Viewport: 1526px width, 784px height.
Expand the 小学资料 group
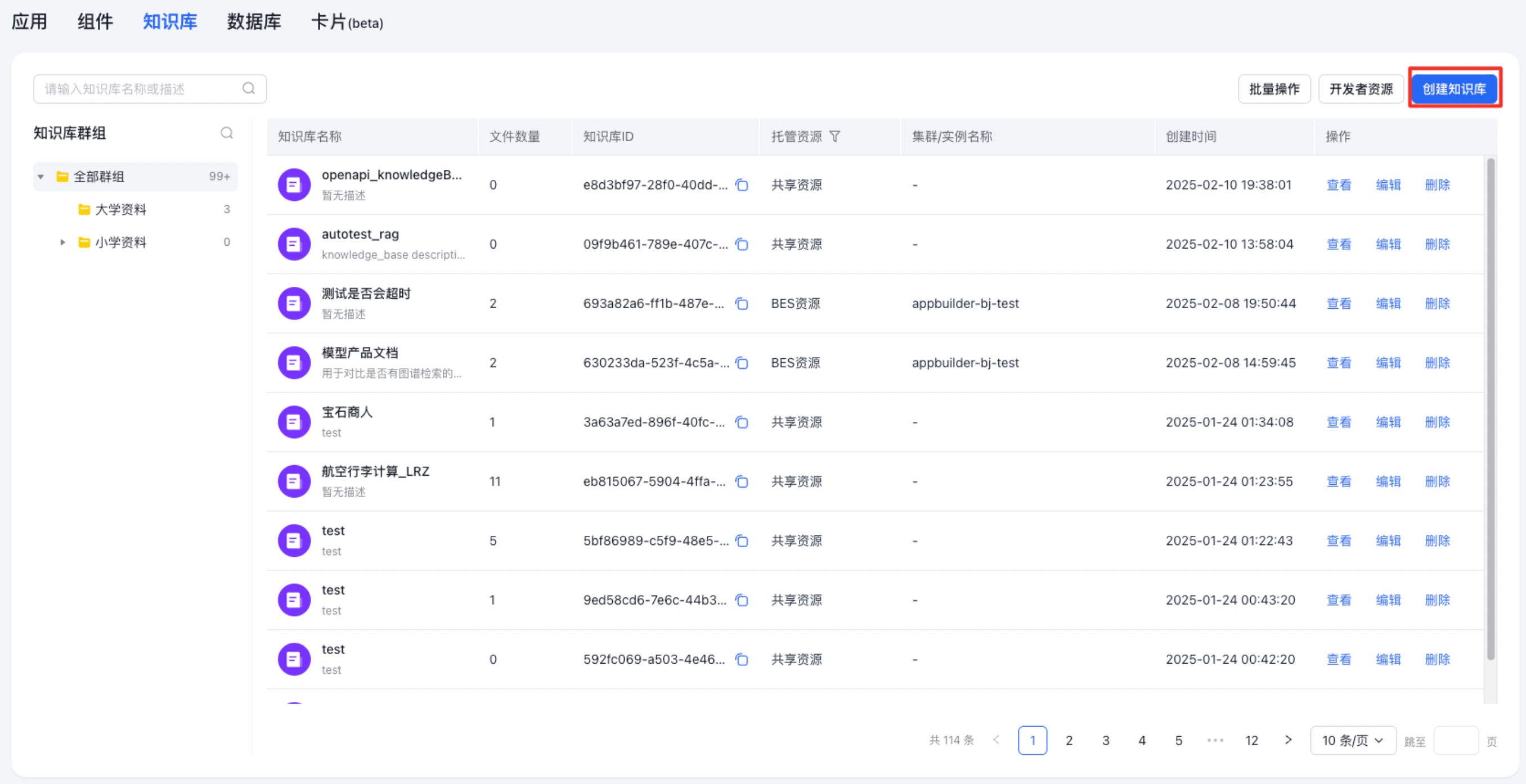point(62,242)
